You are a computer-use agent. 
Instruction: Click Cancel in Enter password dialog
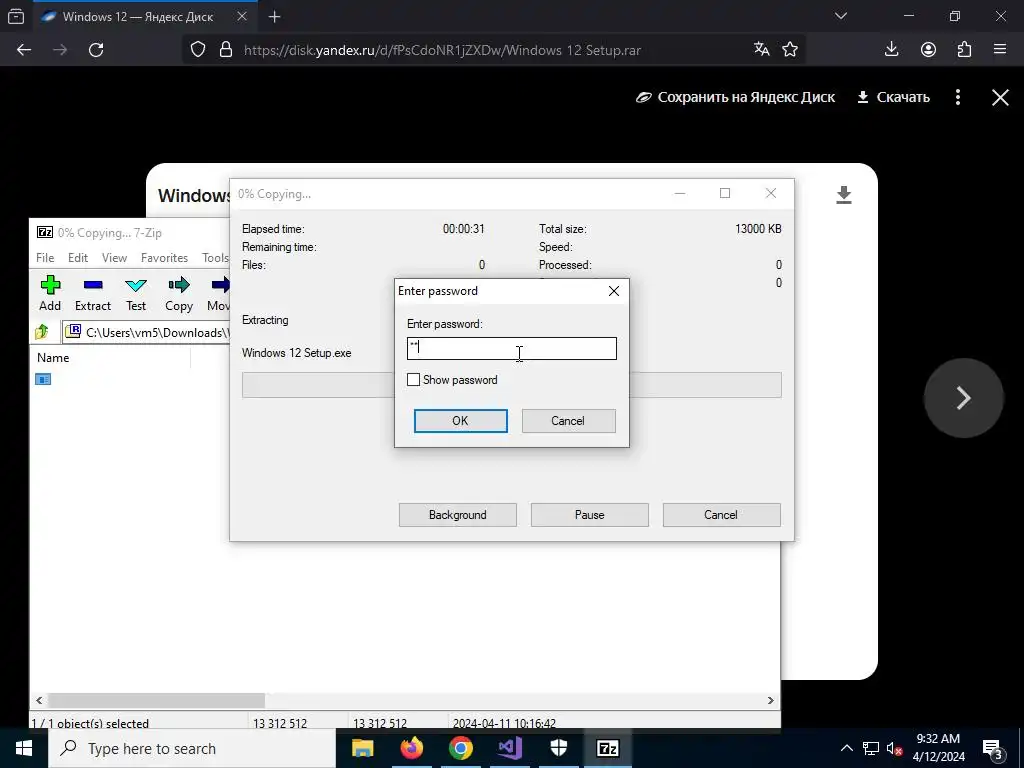[x=568, y=421]
